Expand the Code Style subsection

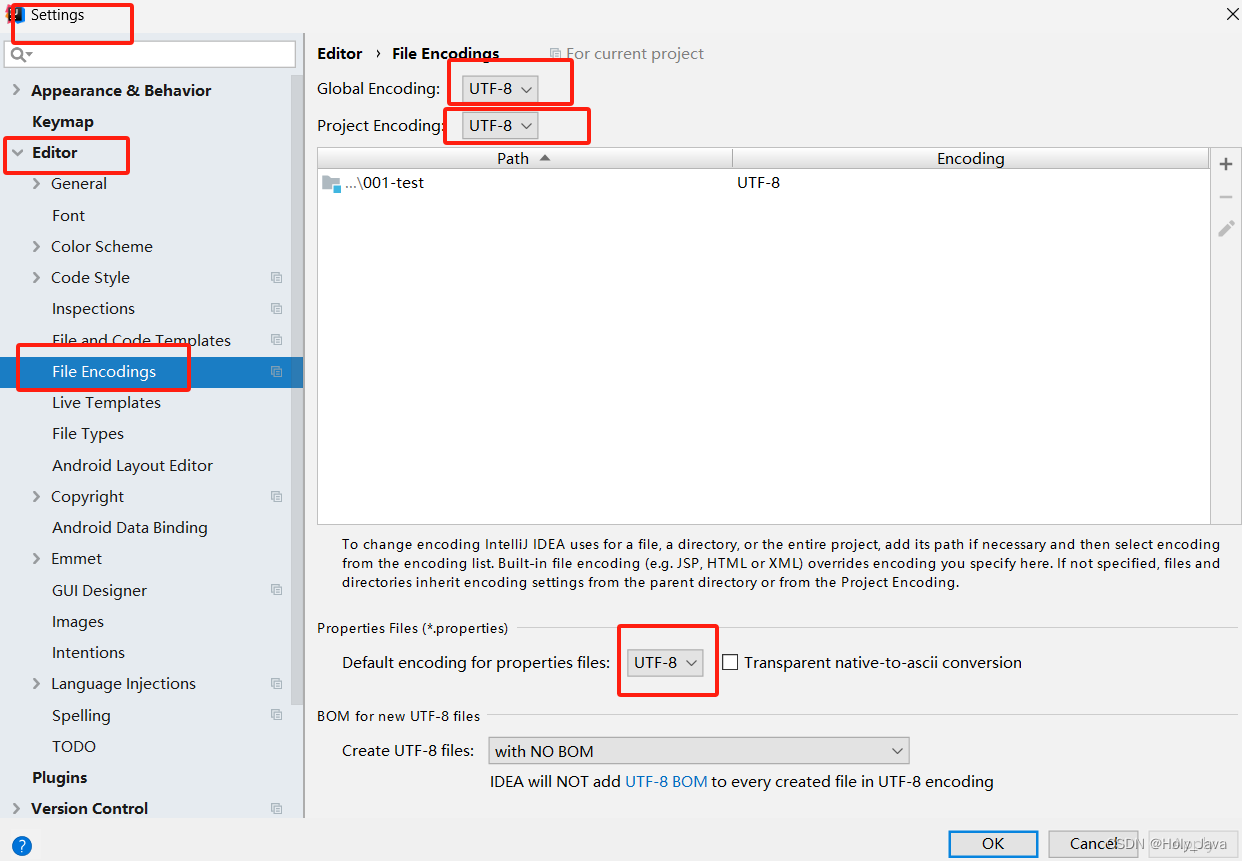pos(37,278)
